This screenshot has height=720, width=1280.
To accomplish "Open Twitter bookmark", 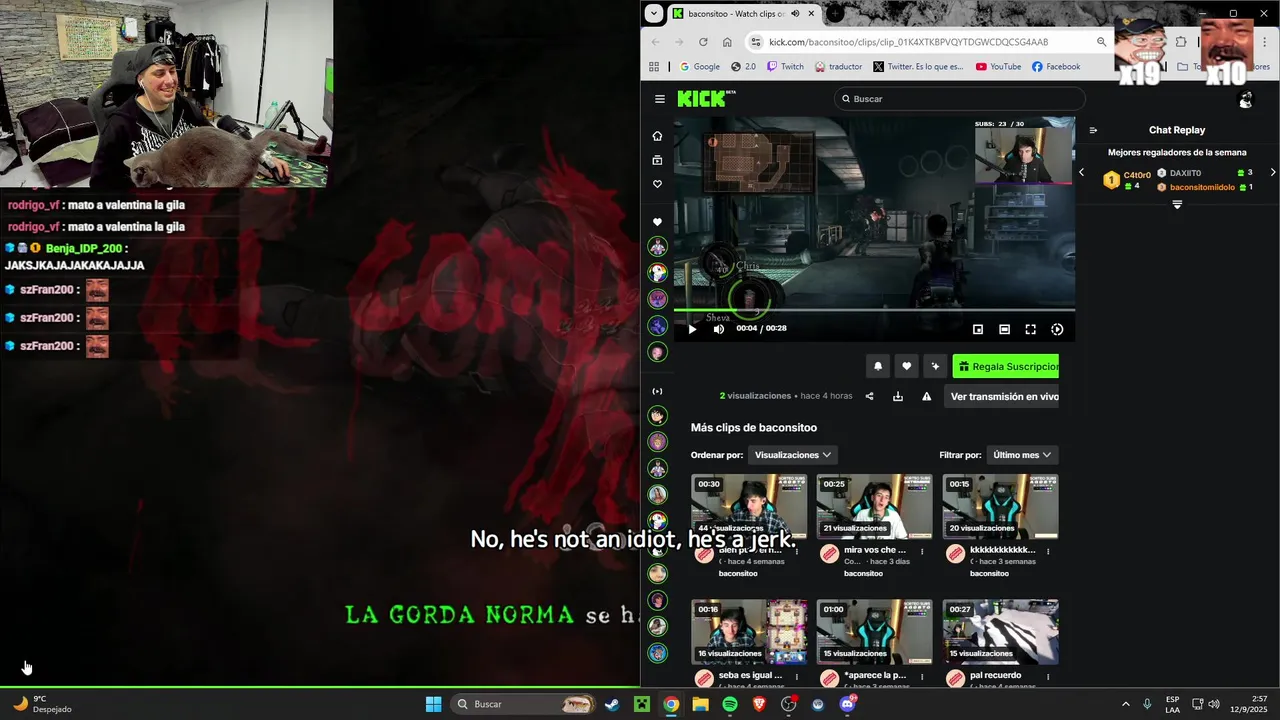I will click(x=918, y=67).
